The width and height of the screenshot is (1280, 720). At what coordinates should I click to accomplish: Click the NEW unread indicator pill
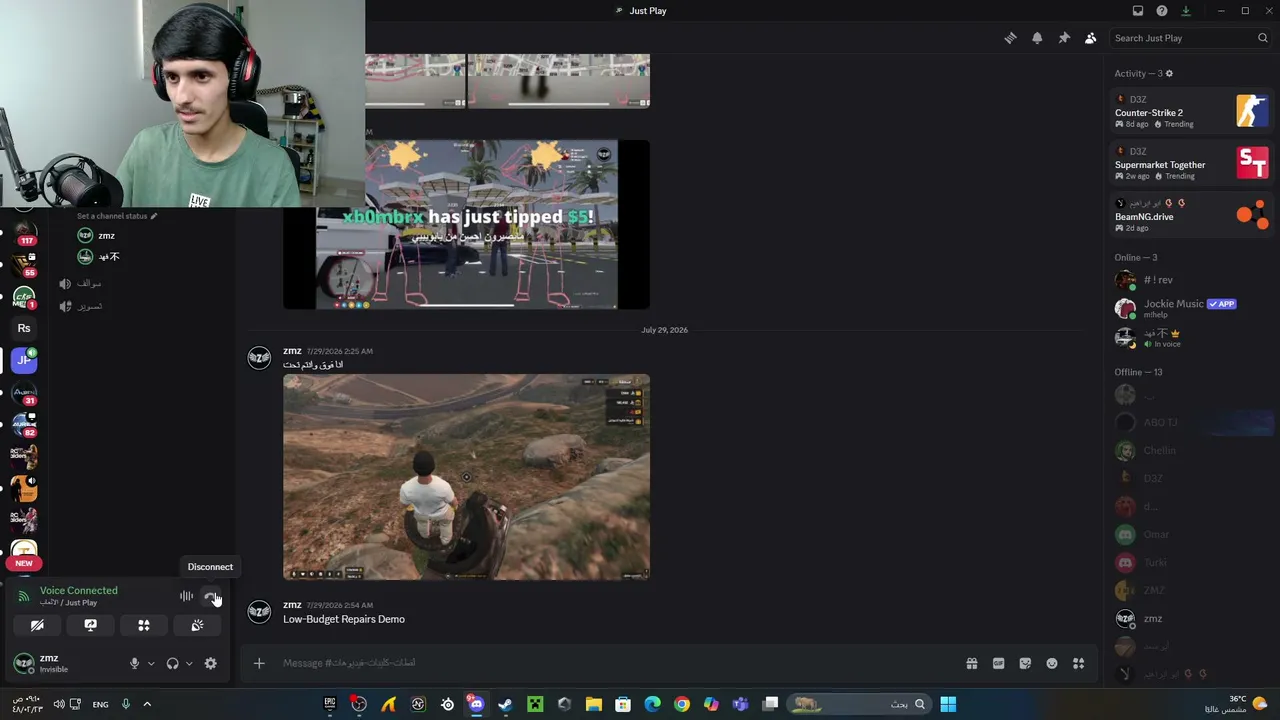[24, 563]
